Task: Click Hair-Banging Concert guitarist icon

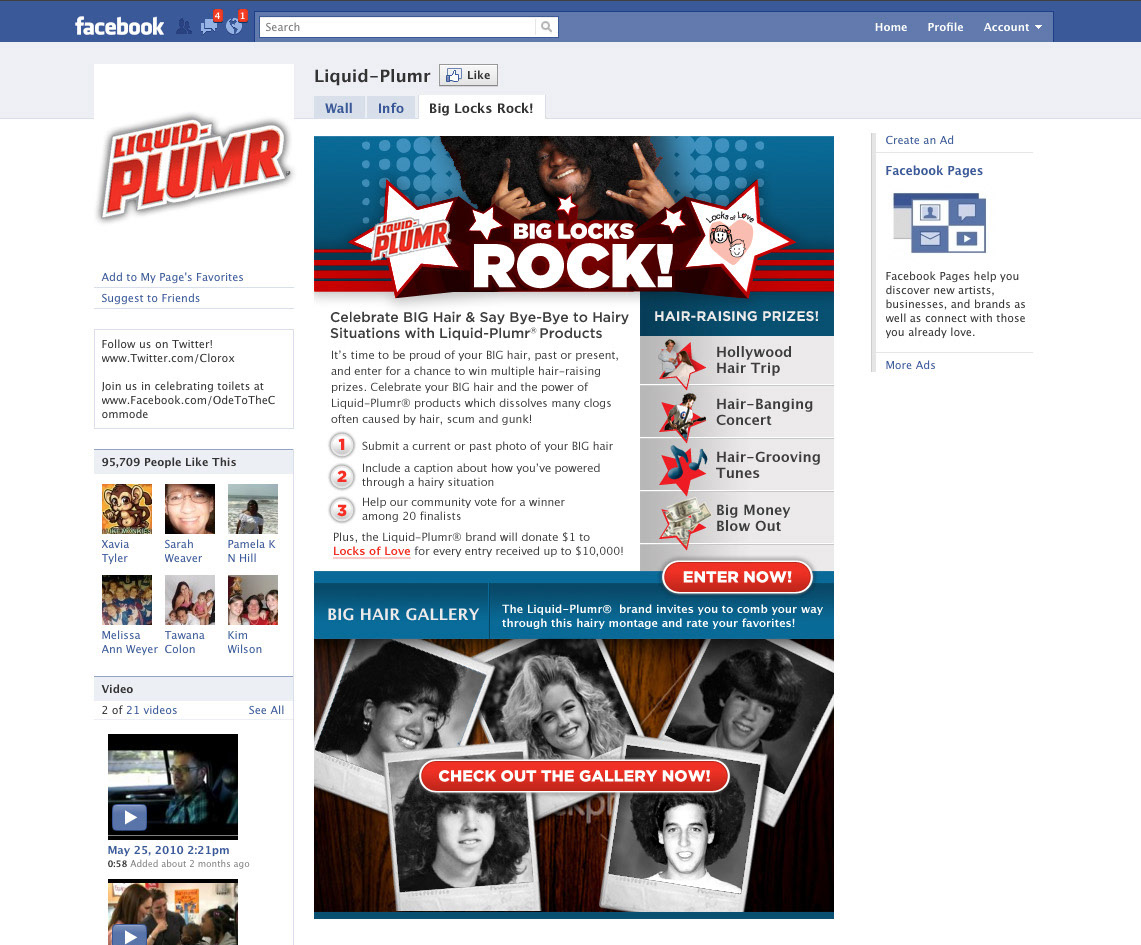Action: (681, 417)
